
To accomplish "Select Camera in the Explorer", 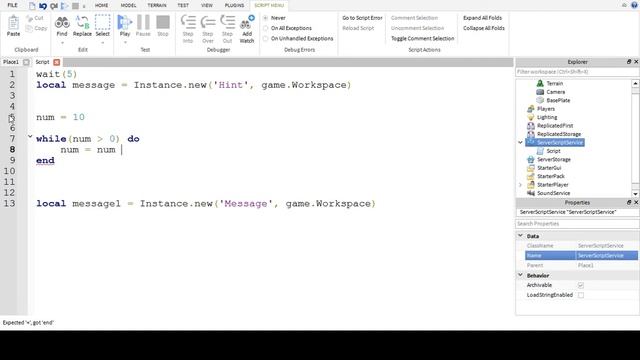I will click(x=555, y=92).
